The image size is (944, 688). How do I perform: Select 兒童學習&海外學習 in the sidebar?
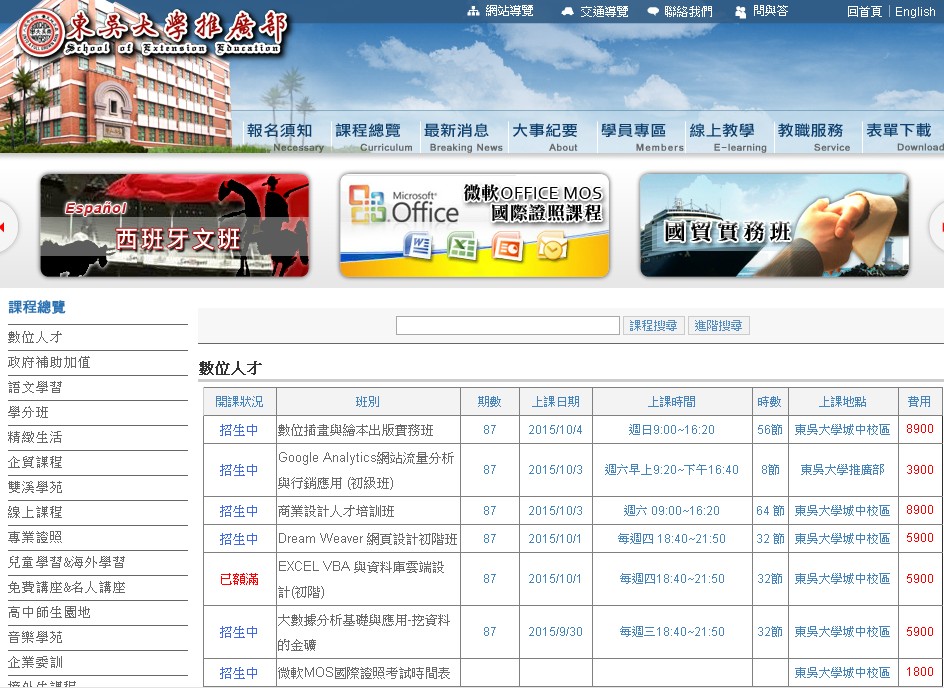(66, 562)
